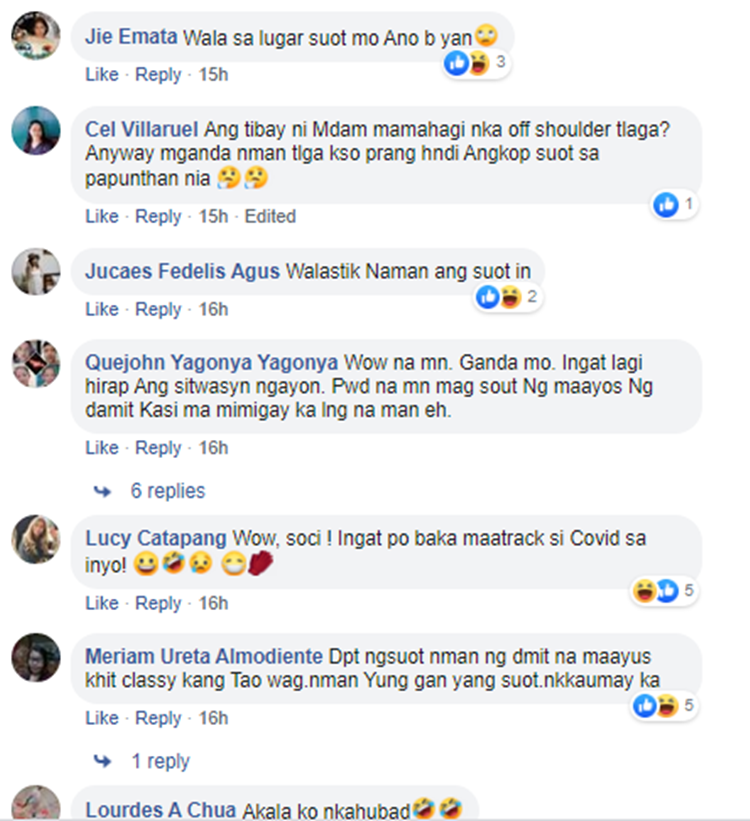
Task: Reply to Cel Villaruel's comment
Action: pyautogui.click(x=158, y=216)
